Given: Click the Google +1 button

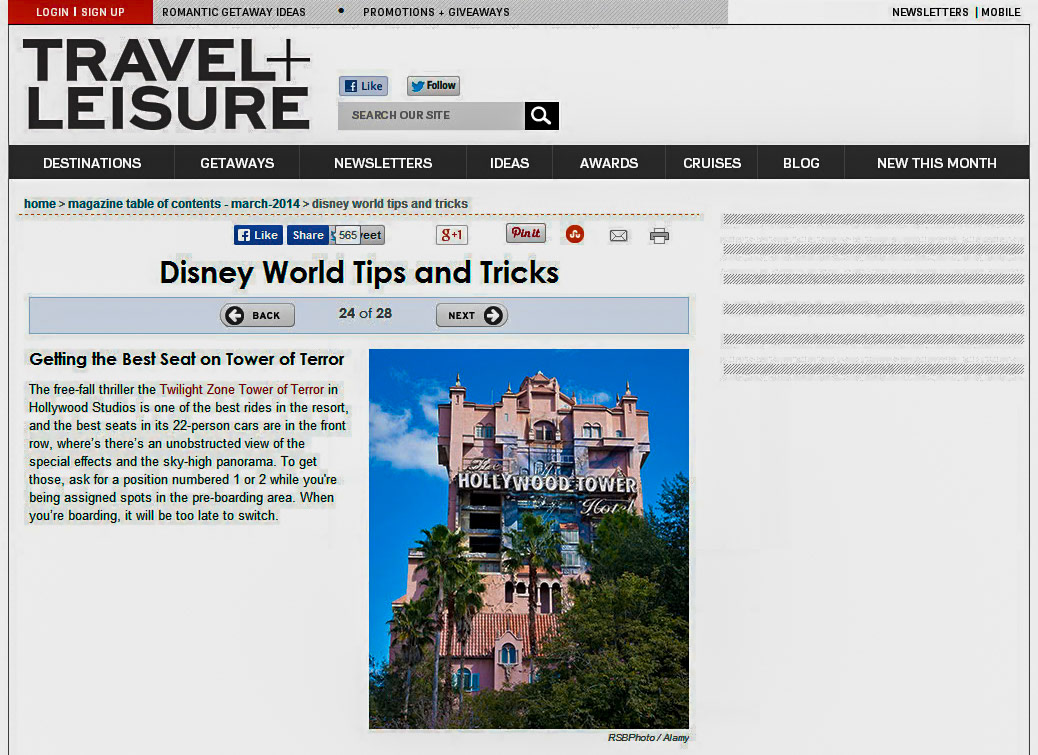Looking at the screenshot, I should point(452,235).
